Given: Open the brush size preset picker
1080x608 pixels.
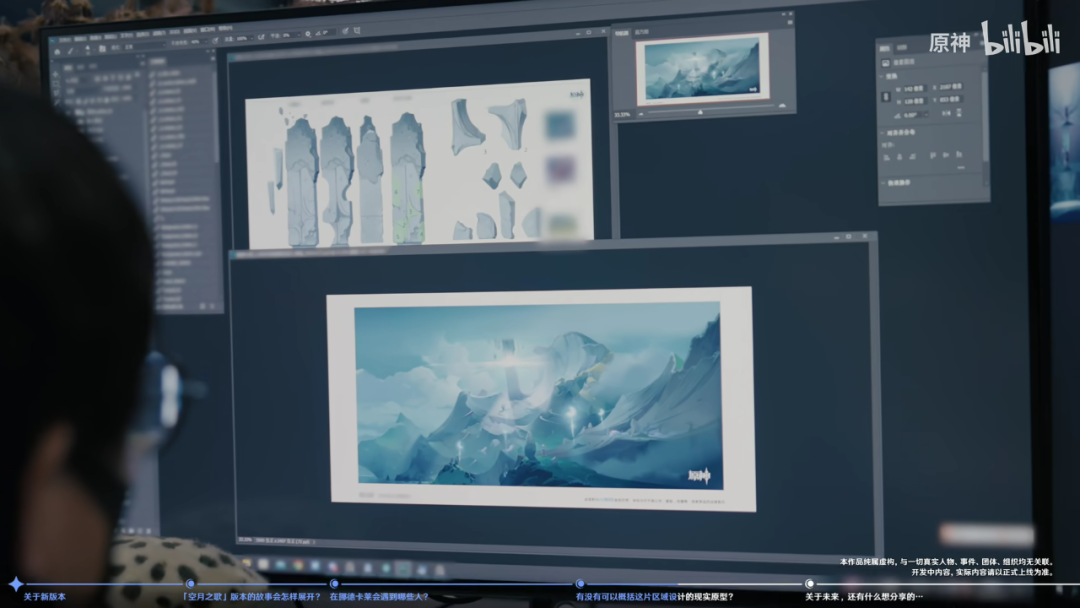Looking at the screenshot, I should pos(90,49).
